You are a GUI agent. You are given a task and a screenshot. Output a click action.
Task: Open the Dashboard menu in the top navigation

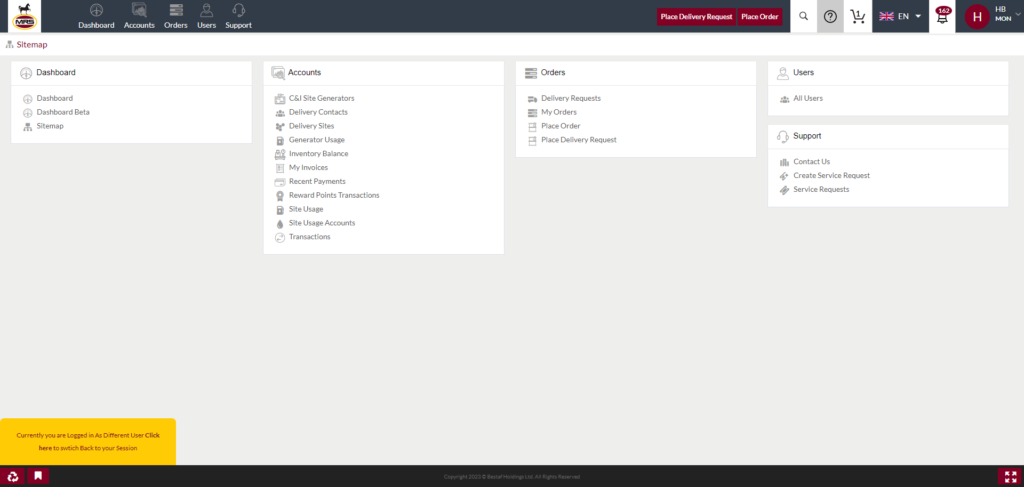[96, 16]
